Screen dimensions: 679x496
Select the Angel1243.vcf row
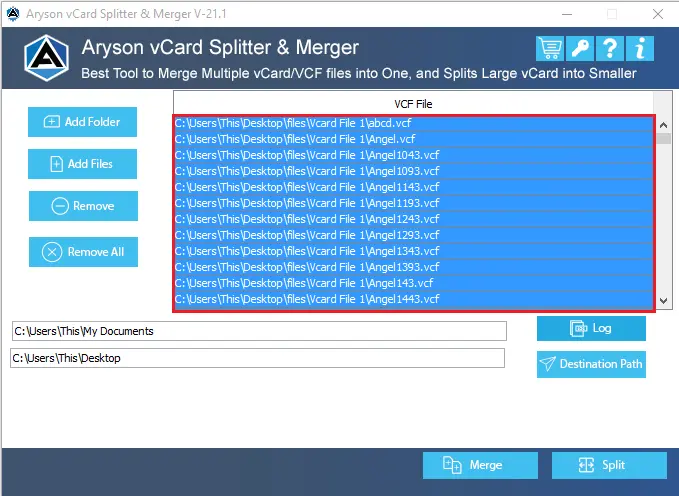pos(414,219)
